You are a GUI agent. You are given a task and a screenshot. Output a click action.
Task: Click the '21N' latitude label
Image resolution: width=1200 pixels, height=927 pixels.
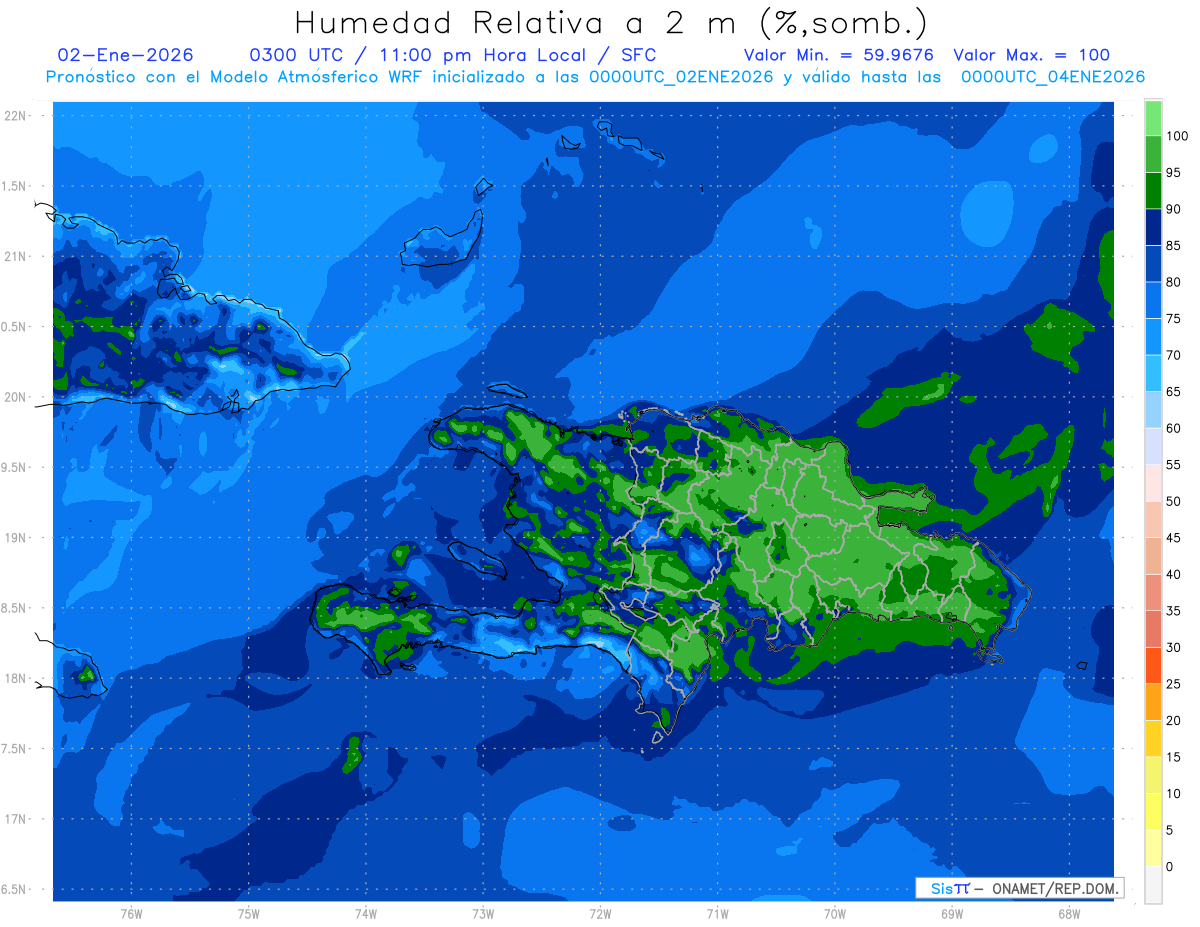pos(15,256)
